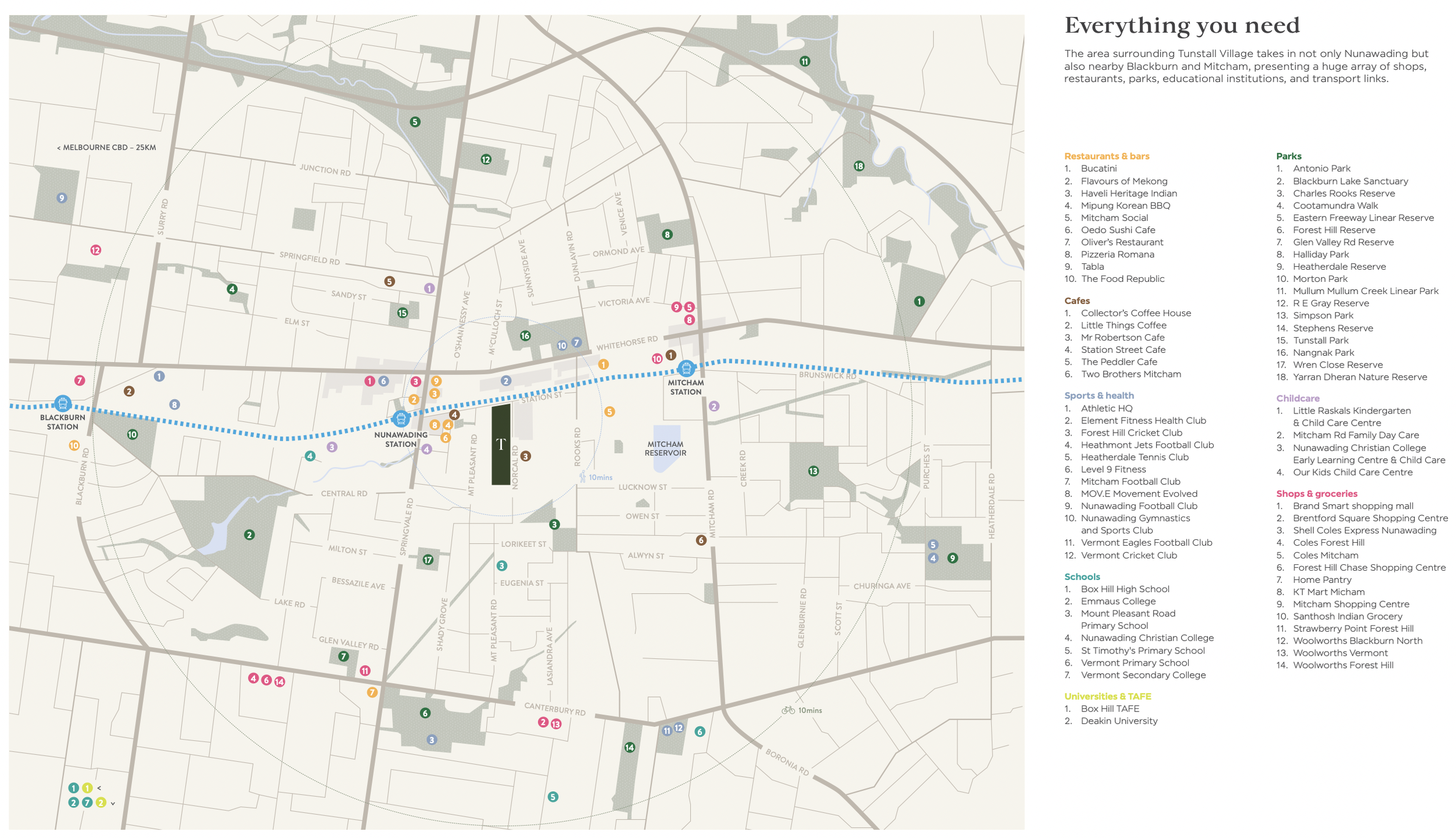1456x838 pixels.
Task: Click the 10mins cycling icon near Boronia Rd
Action: coord(787,710)
